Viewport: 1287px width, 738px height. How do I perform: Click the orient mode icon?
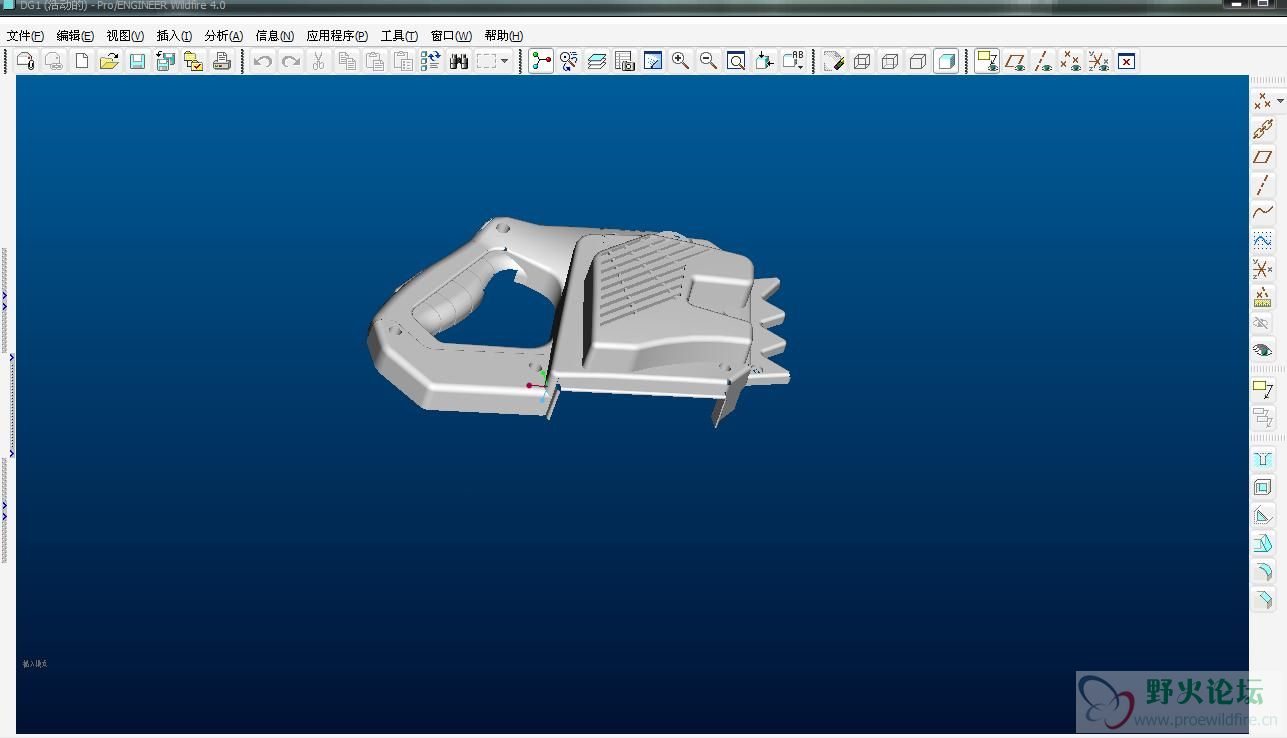click(x=569, y=61)
